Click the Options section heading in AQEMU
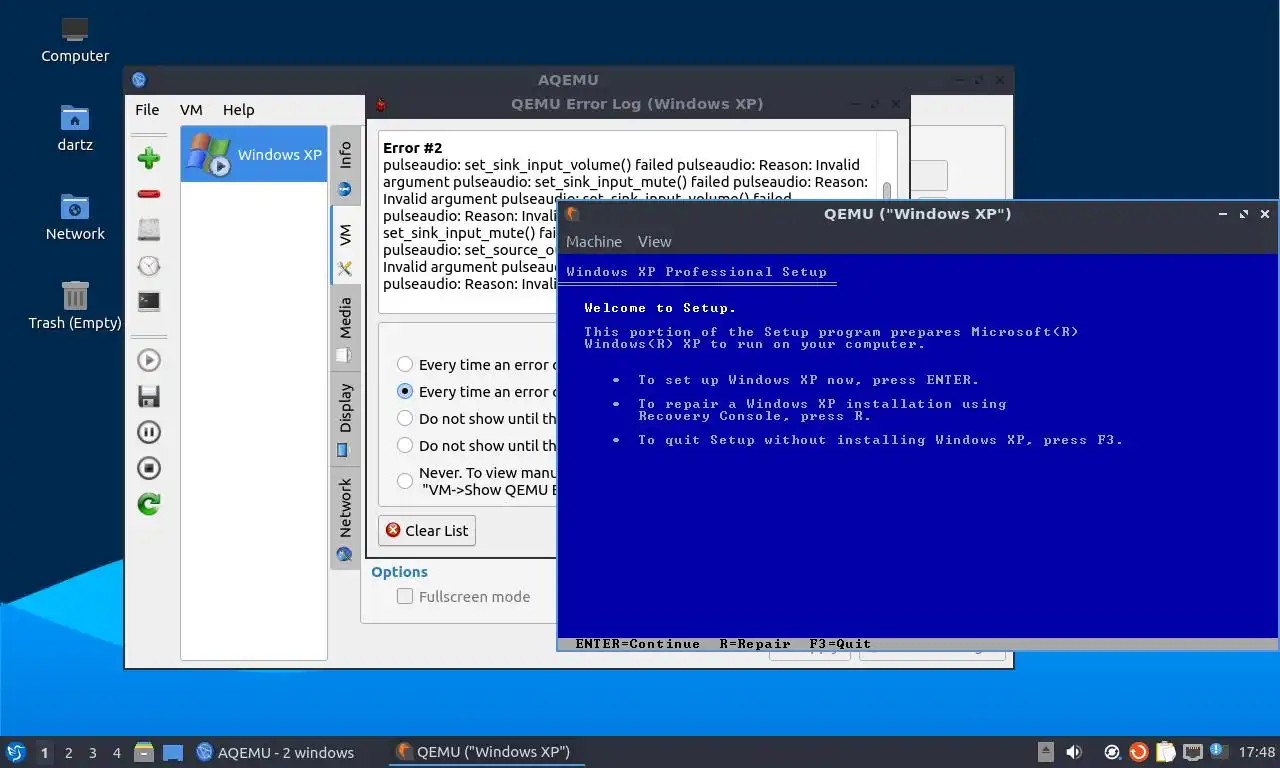 coord(399,572)
